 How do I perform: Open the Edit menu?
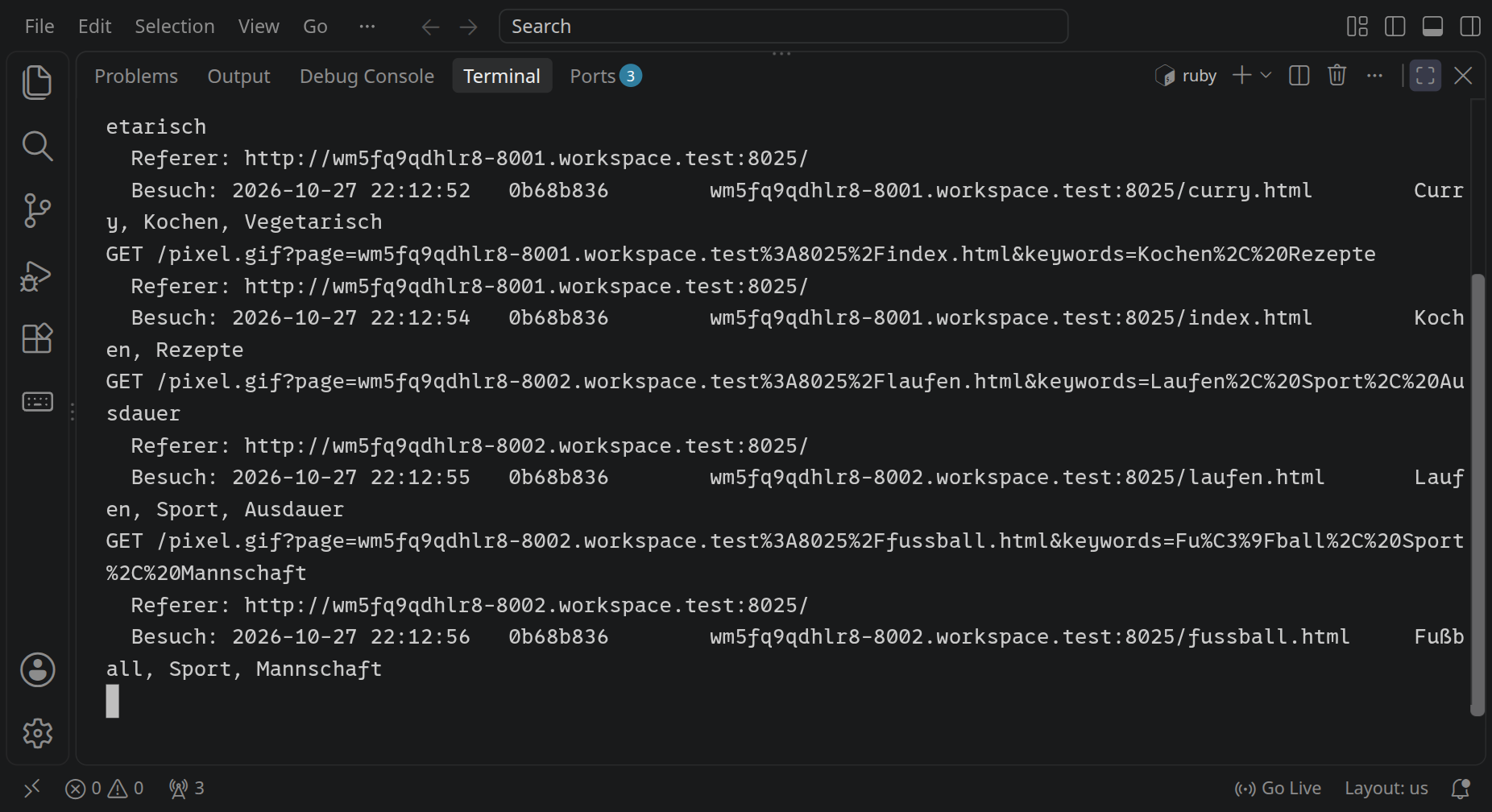pos(94,27)
